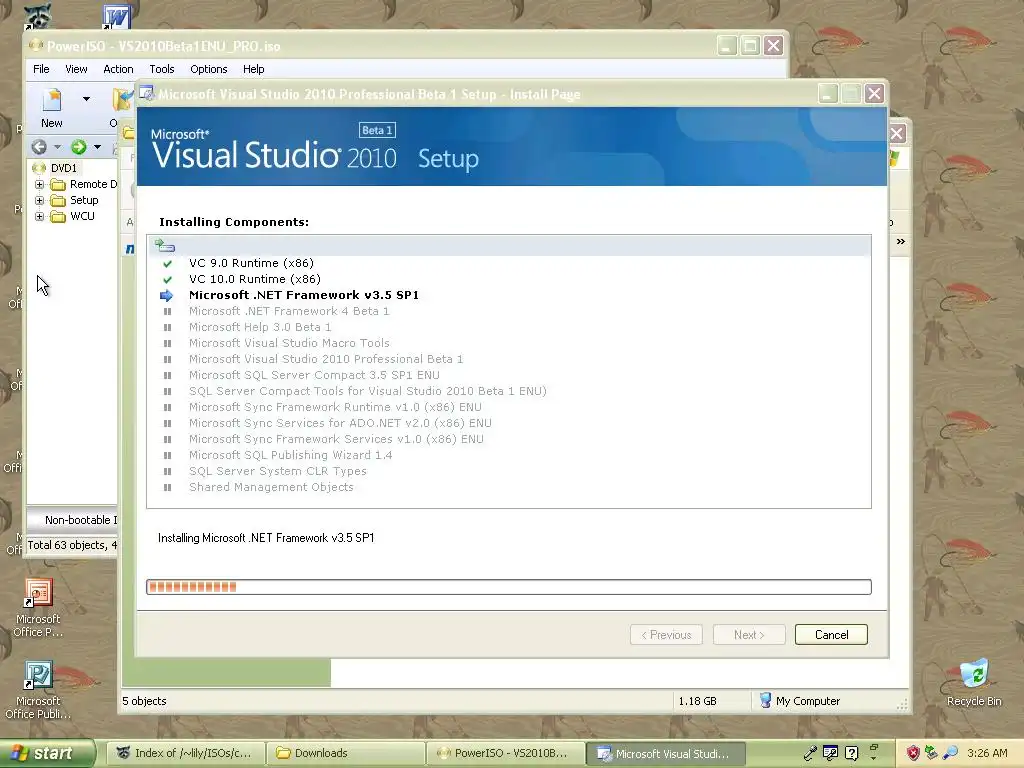1024x768 pixels.
Task: Click the disabled Previous button
Action: [x=666, y=635]
